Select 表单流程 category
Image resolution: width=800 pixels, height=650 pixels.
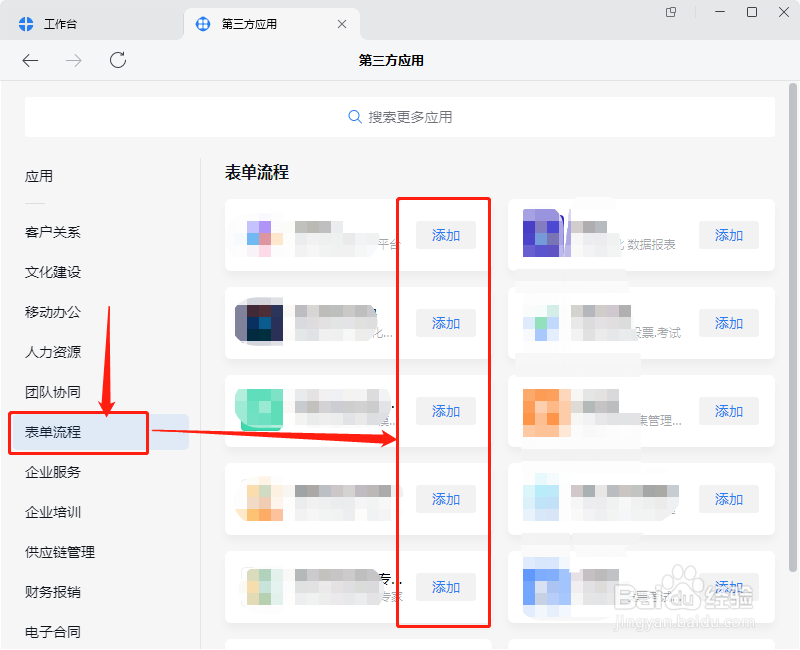pyautogui.click(x=101, y=432)
